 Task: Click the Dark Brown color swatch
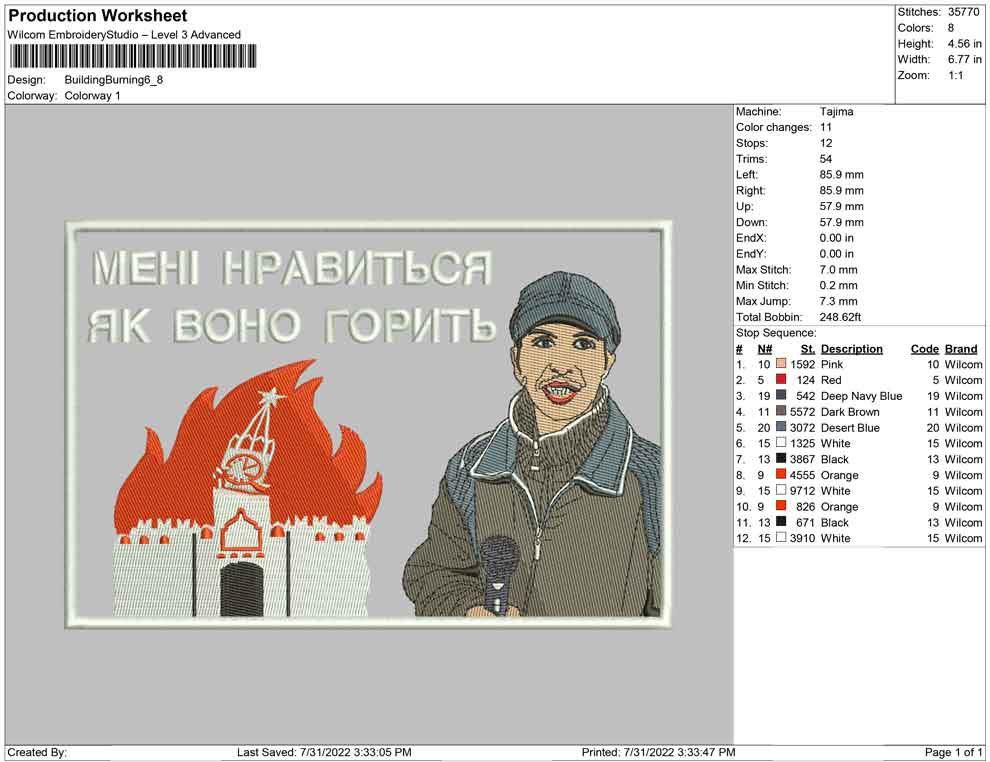781,411
